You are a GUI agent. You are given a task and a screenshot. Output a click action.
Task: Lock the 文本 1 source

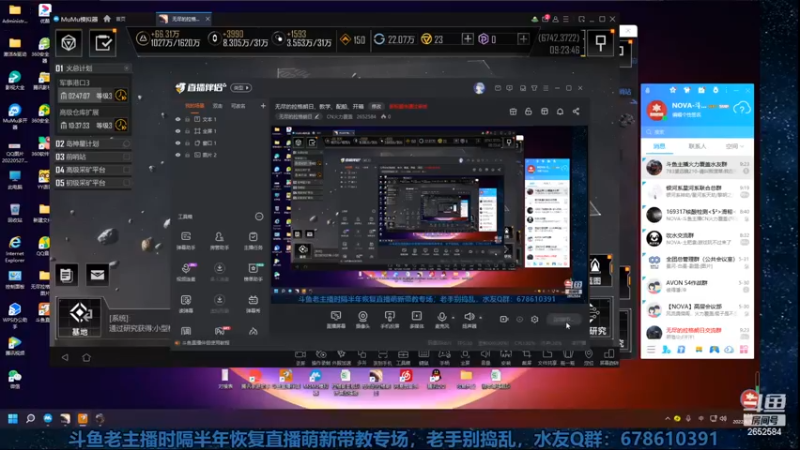click(187, 119)
